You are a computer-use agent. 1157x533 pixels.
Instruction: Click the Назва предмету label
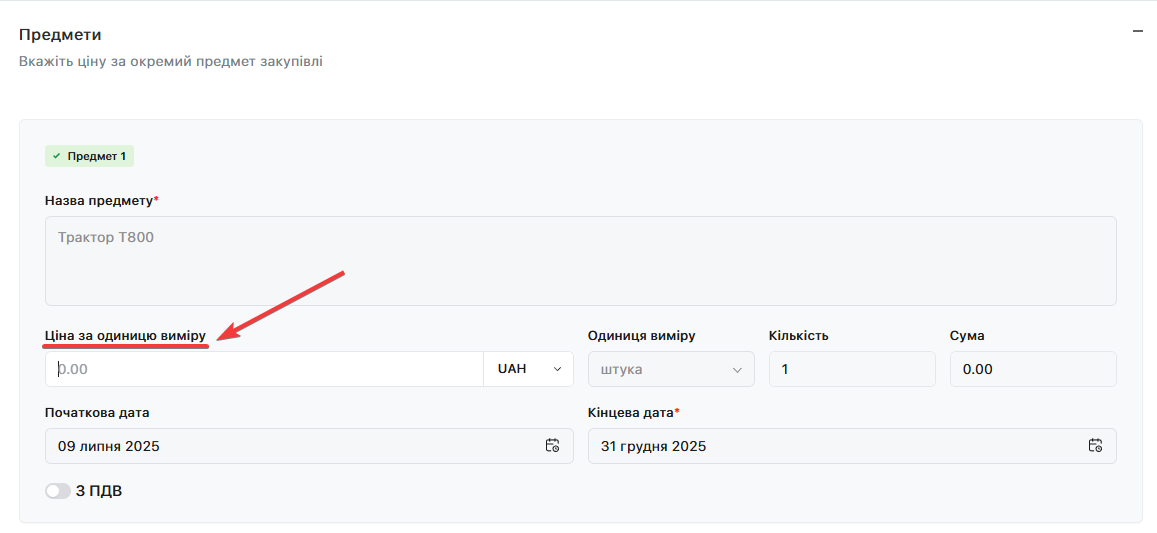click(98, 201)
